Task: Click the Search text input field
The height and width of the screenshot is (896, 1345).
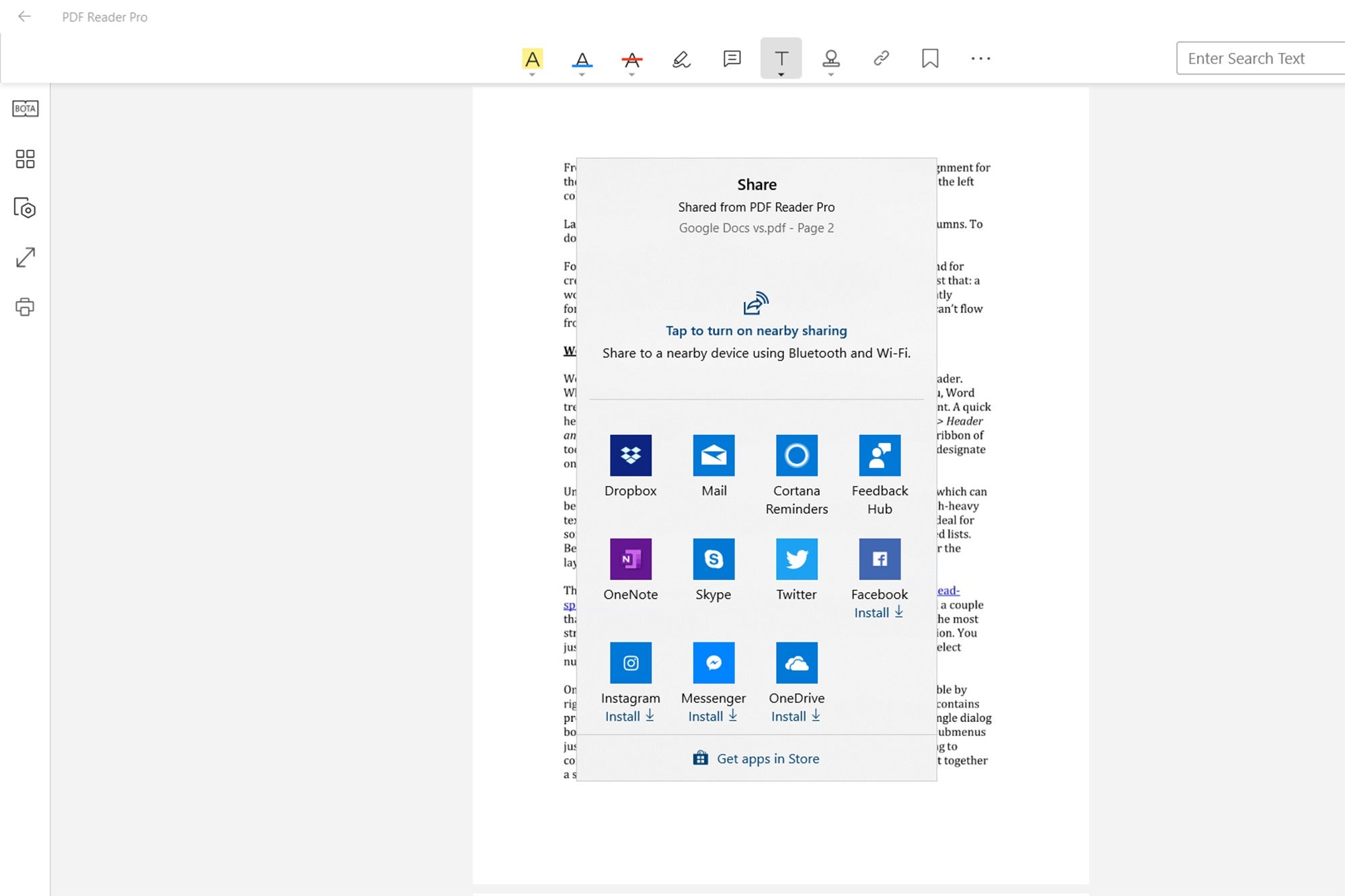Action: click(x=1260, y=58)
